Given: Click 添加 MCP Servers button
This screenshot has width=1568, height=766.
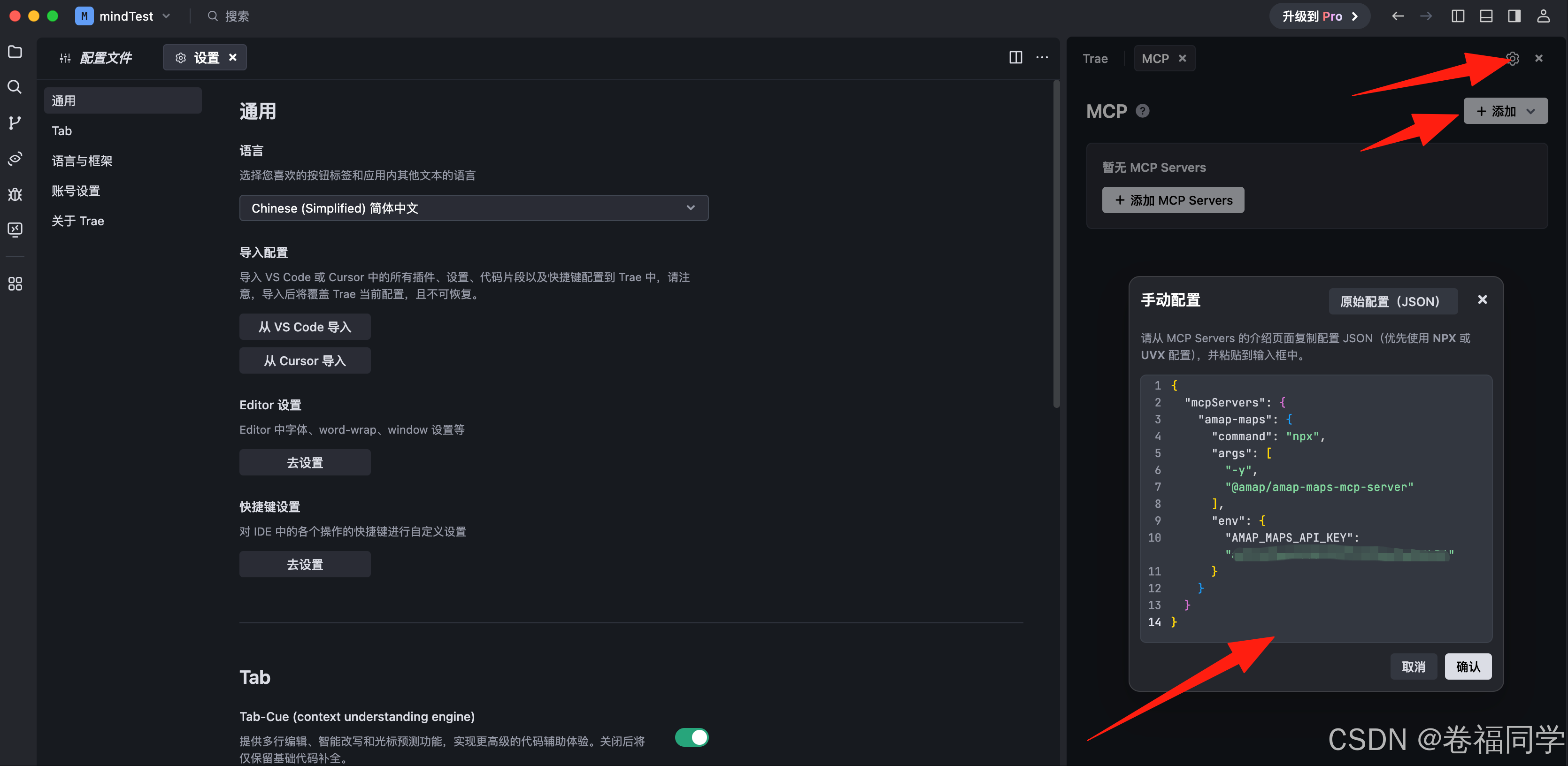Looking at the screenshot, I should click(x=1173, y=200).
